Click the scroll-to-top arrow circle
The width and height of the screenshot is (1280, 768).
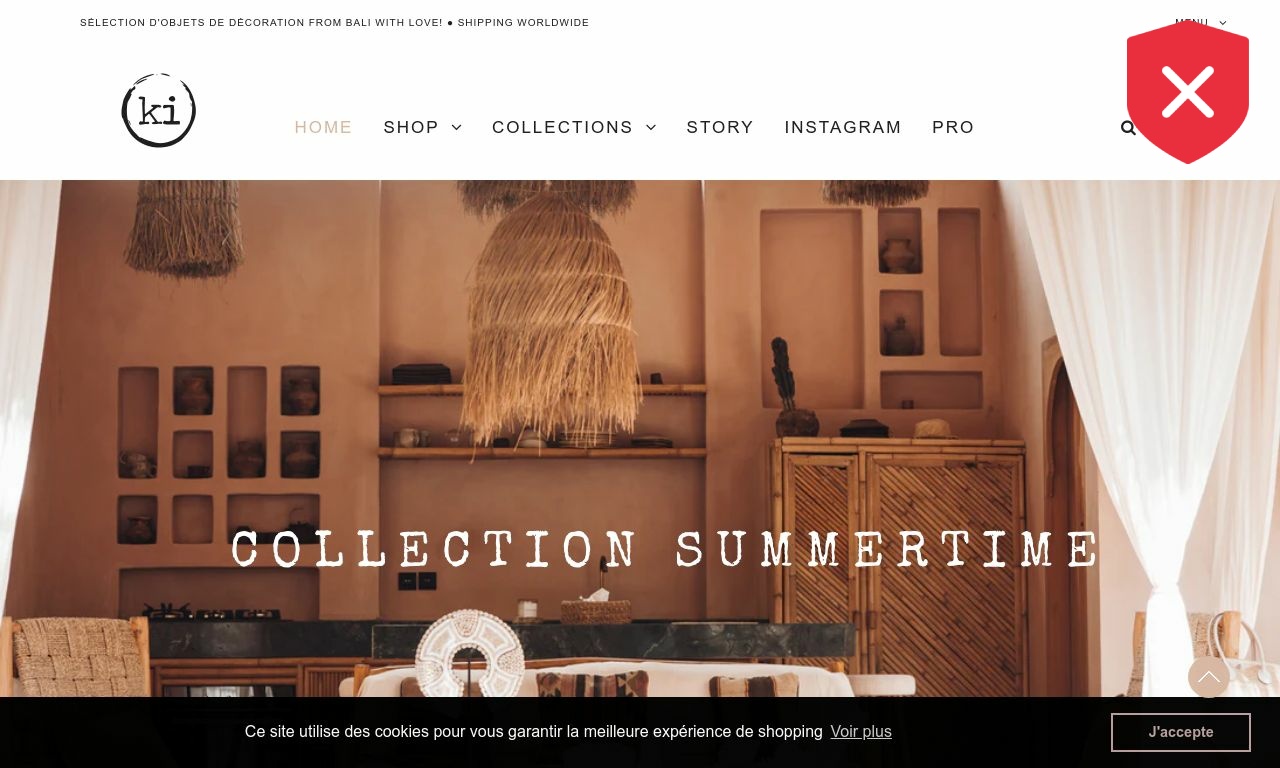pyautogui.click(x=1209, y=677)
